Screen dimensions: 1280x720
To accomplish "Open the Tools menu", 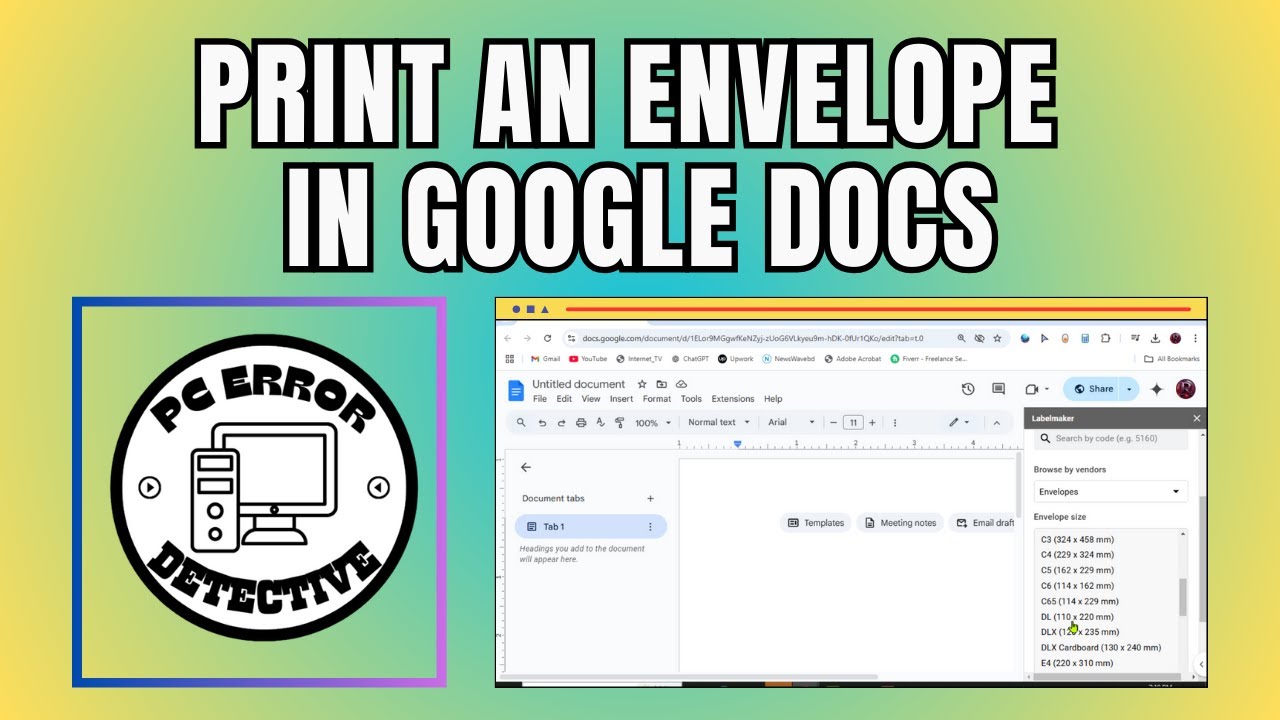I will (x=691, y=399).
